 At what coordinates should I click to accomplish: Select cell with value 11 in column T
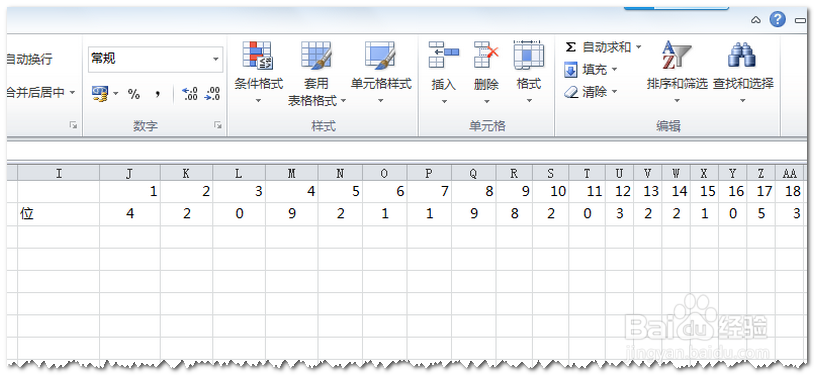point(587,192)
